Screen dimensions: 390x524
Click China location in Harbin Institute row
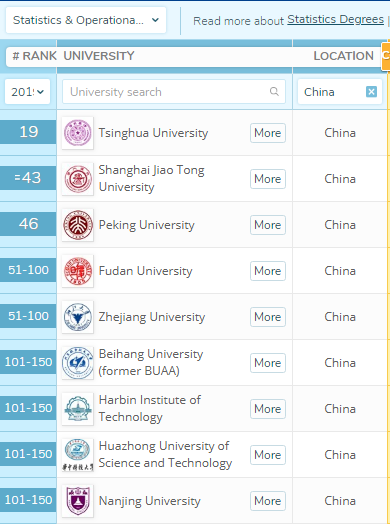[340, 409]
